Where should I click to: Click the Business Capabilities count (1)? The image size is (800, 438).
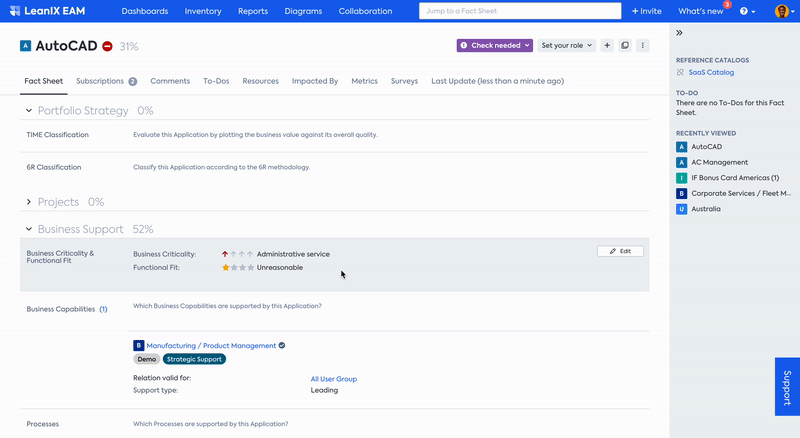[x=103, y=309]
